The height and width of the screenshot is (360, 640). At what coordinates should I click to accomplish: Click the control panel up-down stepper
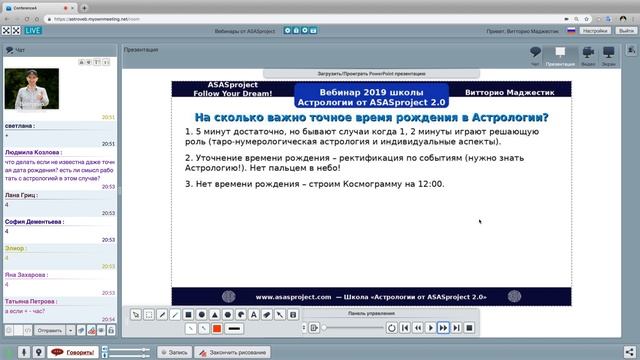coord(304,328)
